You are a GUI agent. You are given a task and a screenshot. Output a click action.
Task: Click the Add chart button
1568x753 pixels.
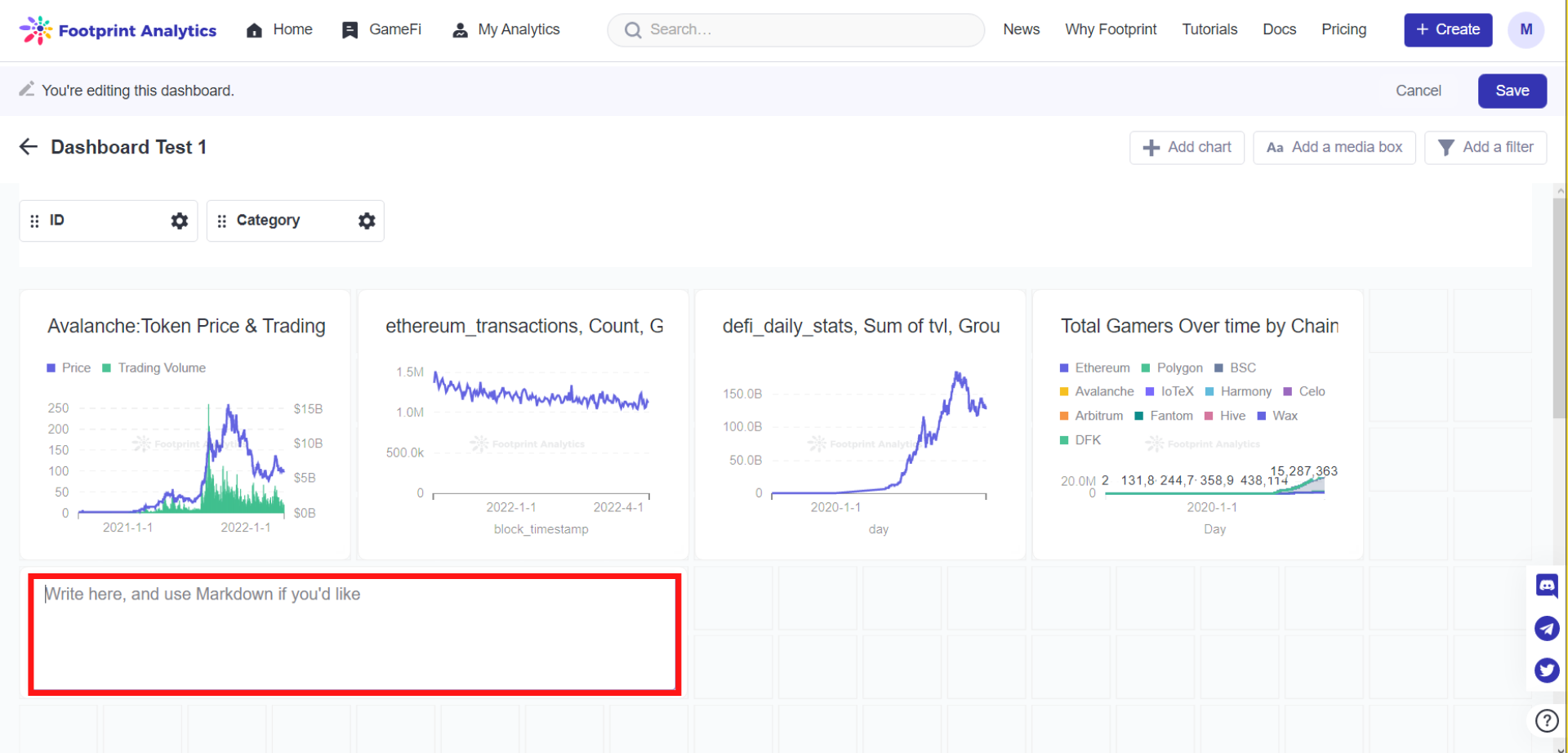[1187, 147]
